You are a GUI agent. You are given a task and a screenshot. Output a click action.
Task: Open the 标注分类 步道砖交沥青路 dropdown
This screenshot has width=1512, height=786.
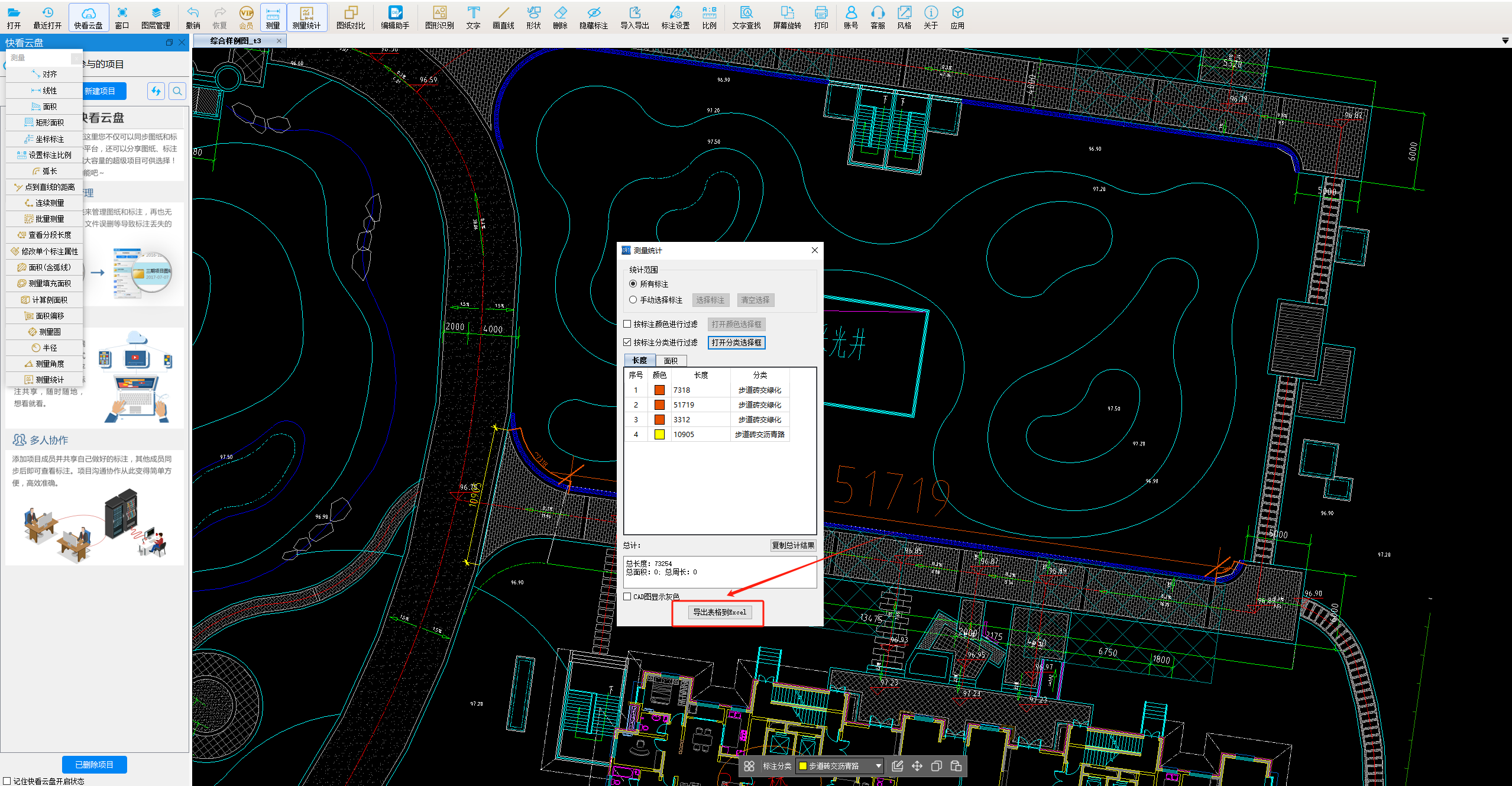[840, 766]
